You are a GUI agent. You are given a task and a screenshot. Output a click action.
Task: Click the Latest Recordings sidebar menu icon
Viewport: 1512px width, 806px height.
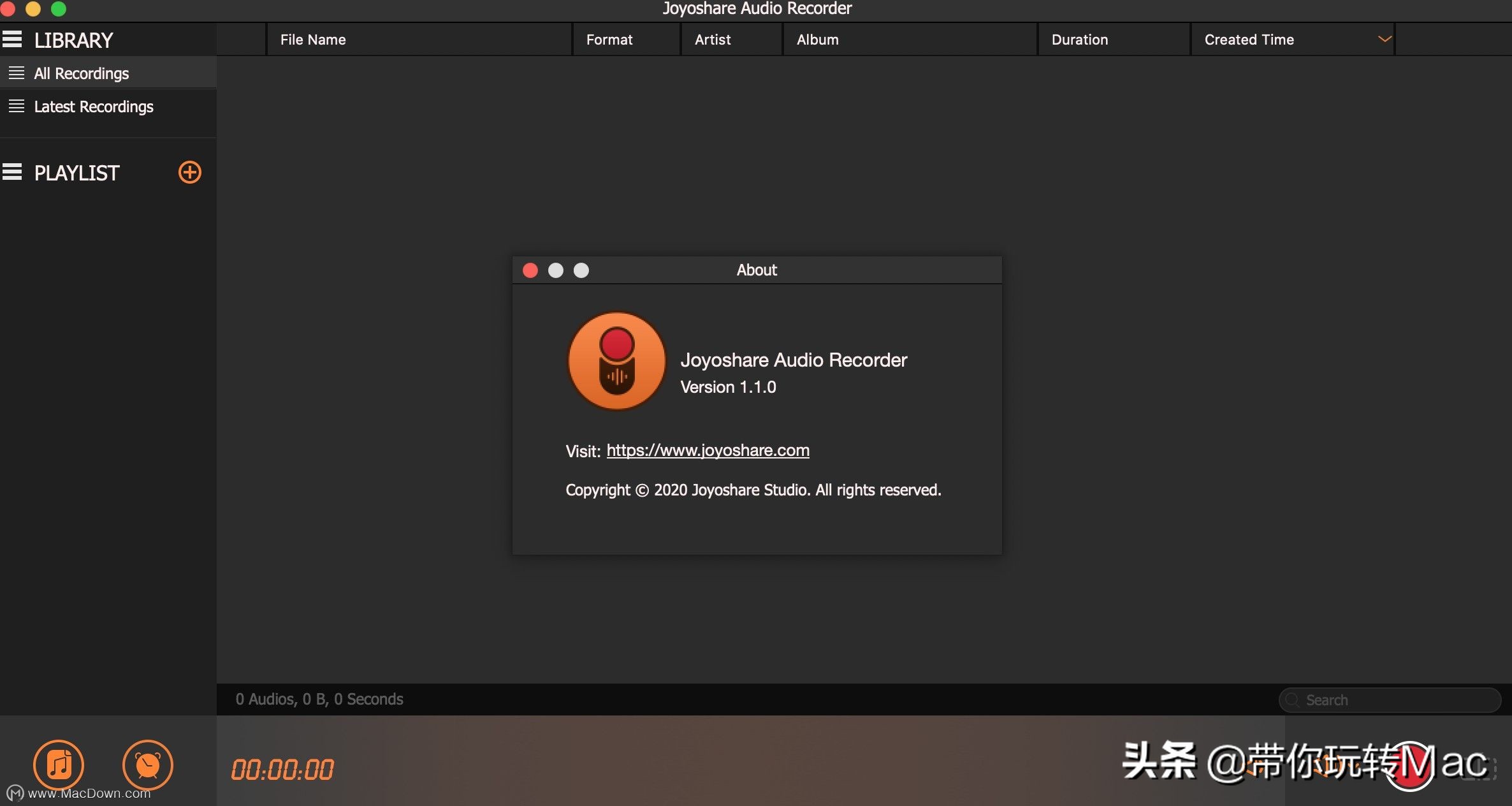[x=14, y=106]
